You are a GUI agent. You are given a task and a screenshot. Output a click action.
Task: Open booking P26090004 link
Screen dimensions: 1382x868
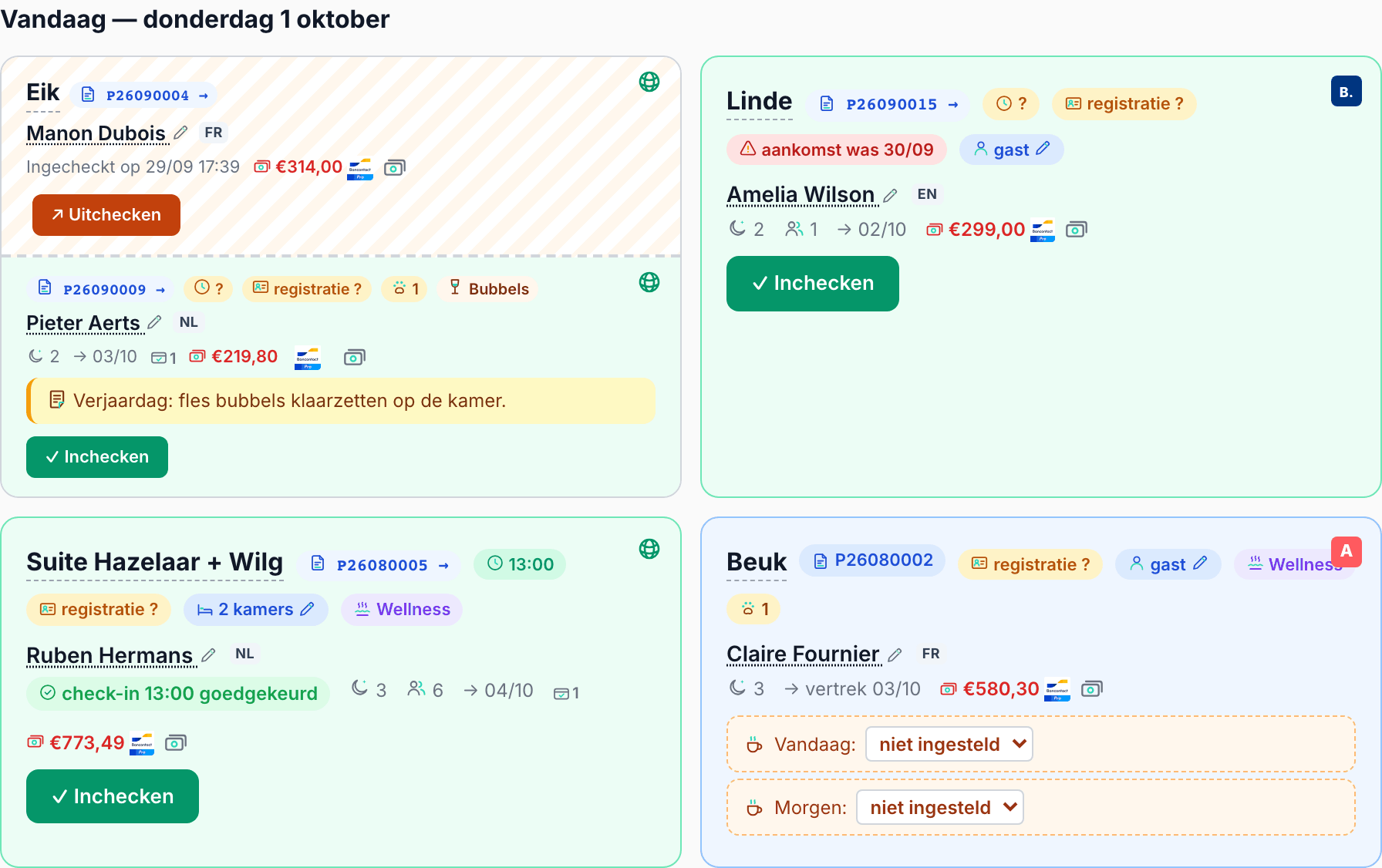coord(144,95)
